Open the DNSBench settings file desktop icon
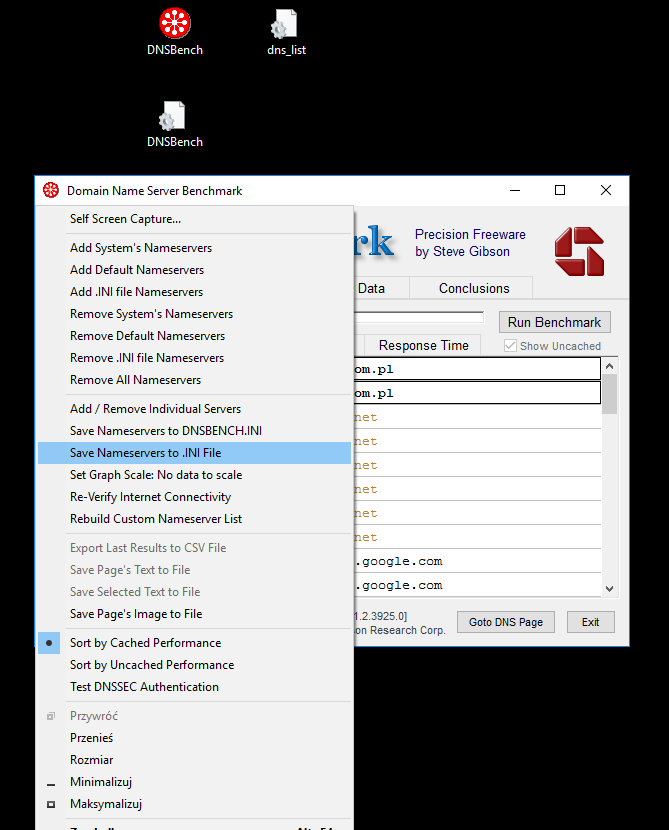This screenshot has height=830, width=669. point(175,116)
